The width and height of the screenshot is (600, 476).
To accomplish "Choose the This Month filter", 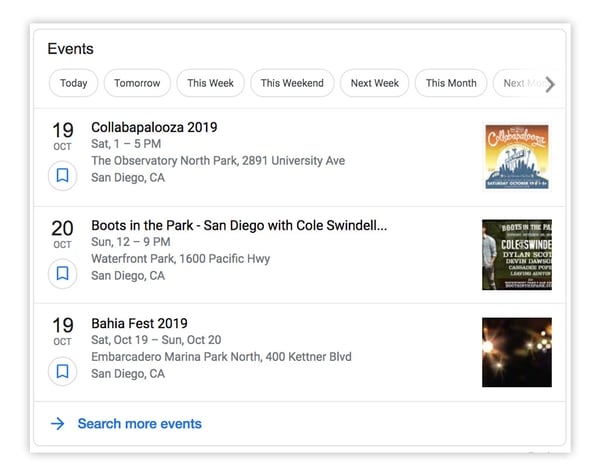I will [451, 83].
